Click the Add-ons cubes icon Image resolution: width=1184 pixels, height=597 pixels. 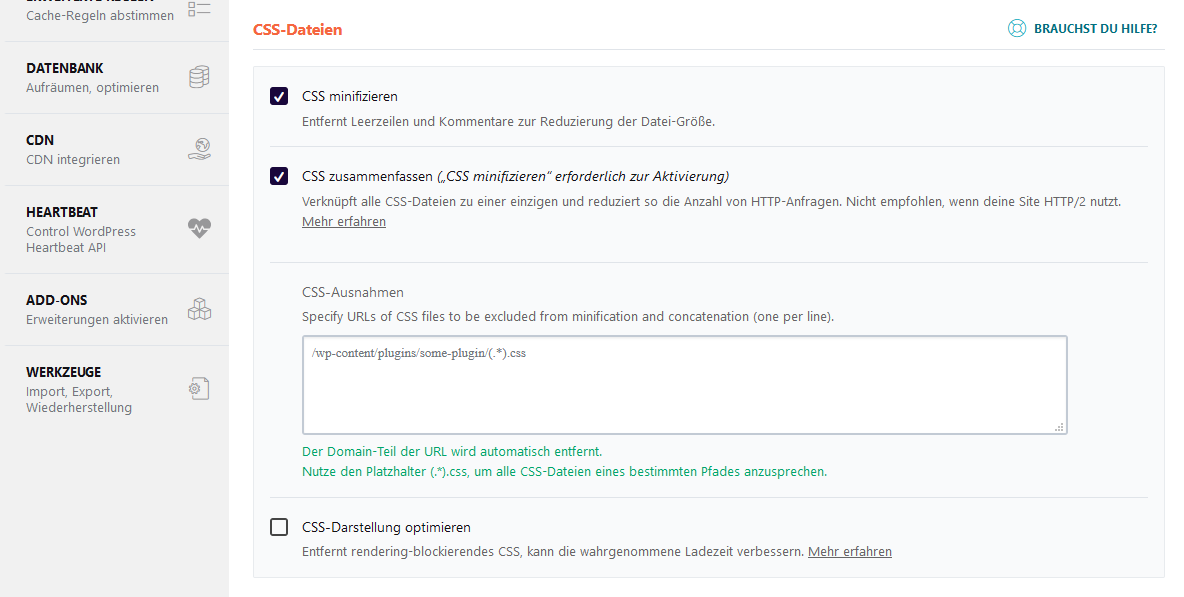tap(199, 309)
